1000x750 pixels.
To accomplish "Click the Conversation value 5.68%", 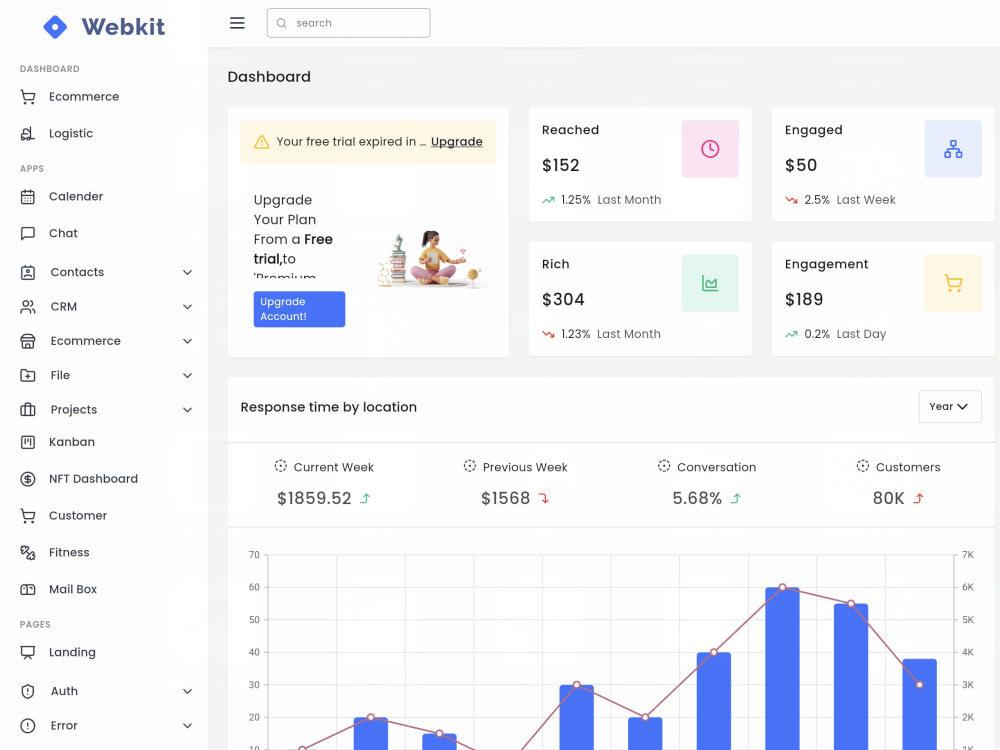I will pos(696,499).
